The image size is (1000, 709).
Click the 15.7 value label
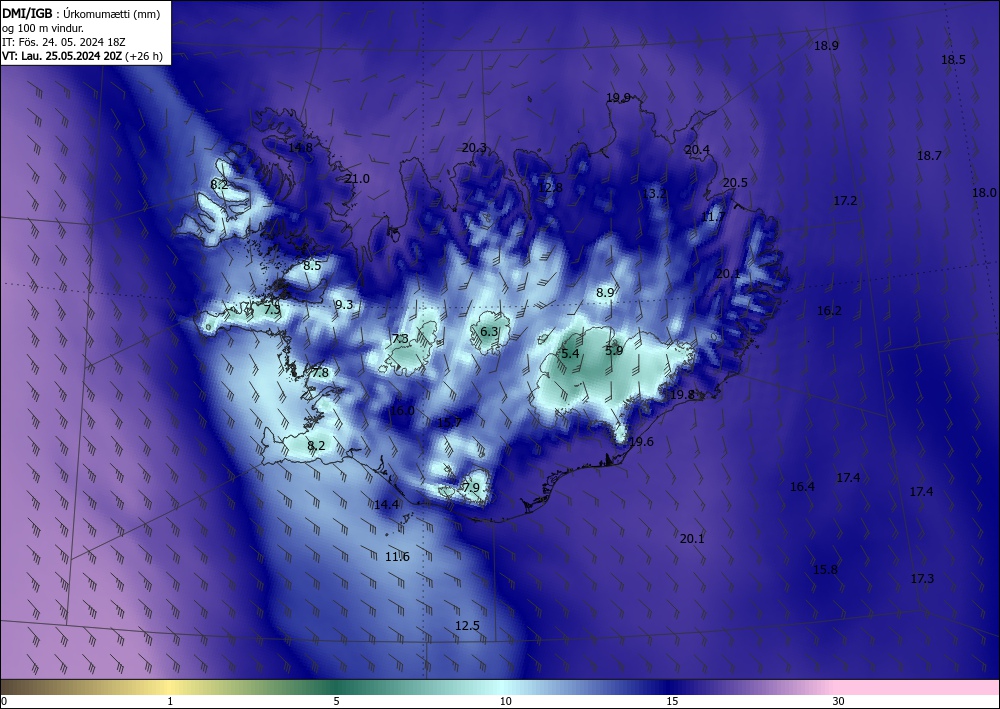pyautogui.click(x=449, y=423)
